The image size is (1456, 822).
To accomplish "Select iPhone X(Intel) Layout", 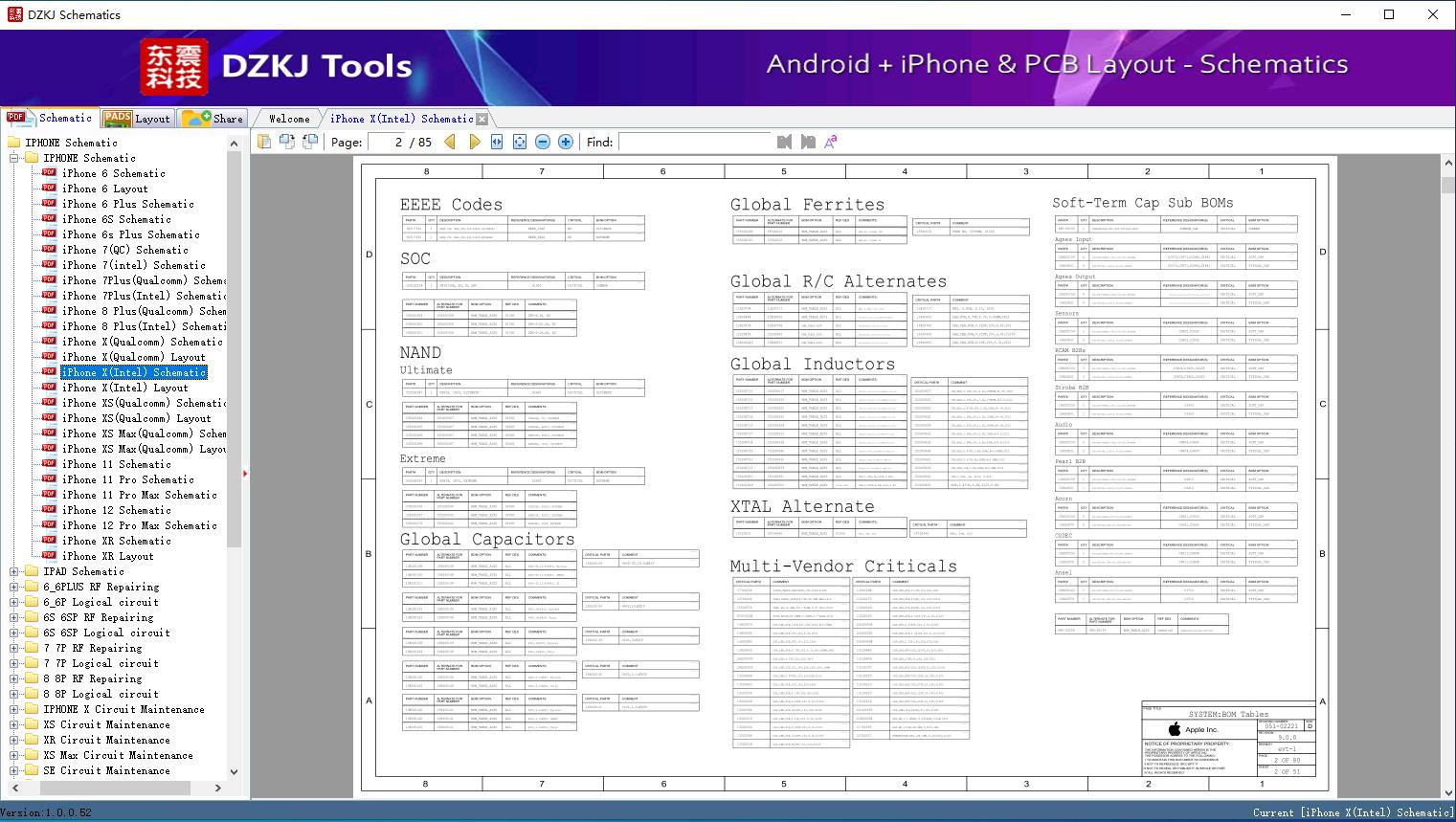I will pos(125,388).
